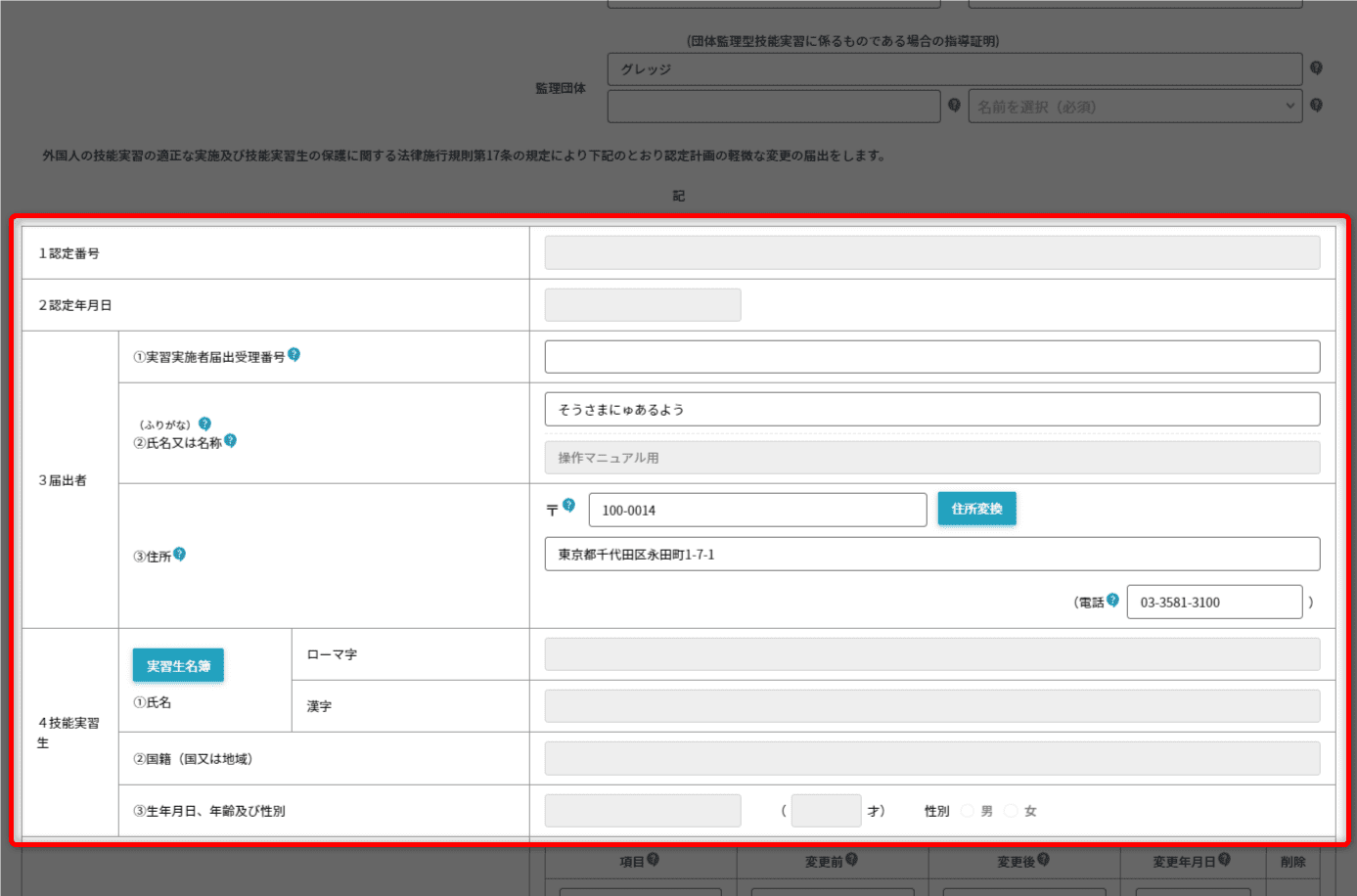The width and height of the screenshot is (1357, 896).
Task: Click furigana field with そうさまにゅあるよう
Action: (931, 409)
